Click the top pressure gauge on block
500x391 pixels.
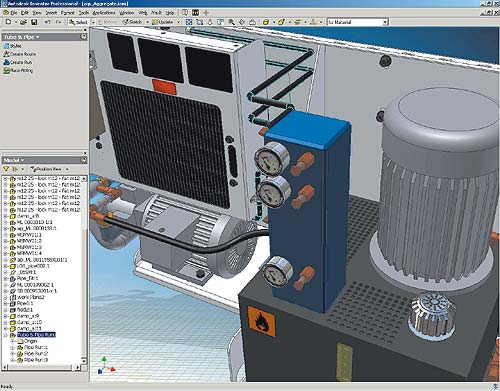272,159
